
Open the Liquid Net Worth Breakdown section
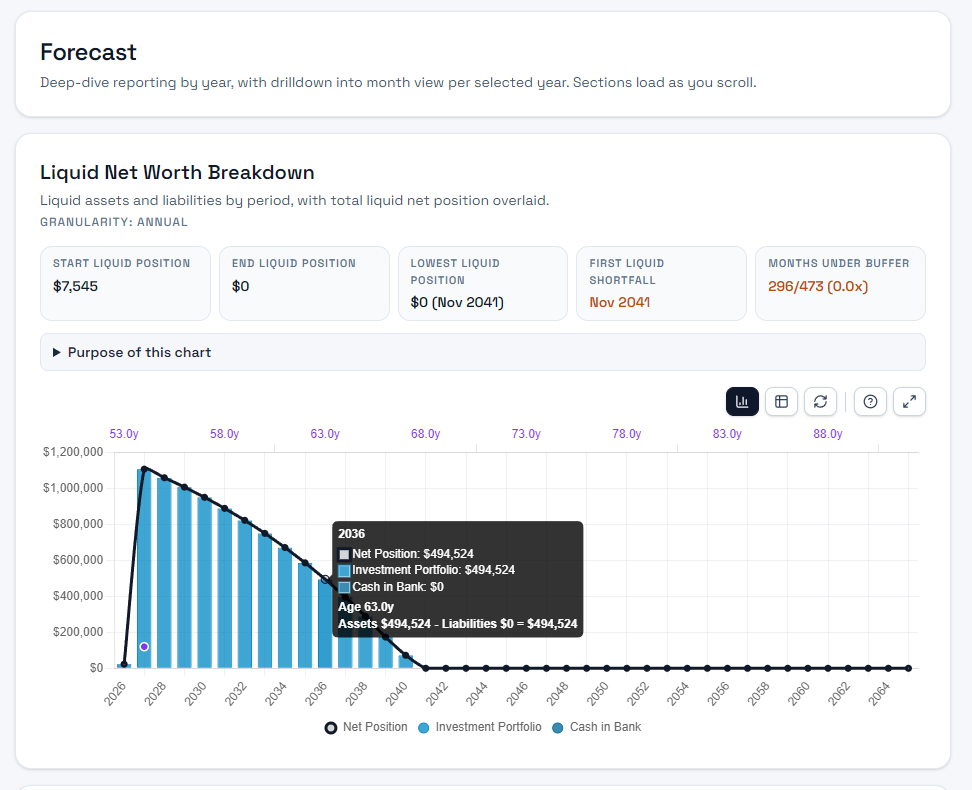(178, 172)
